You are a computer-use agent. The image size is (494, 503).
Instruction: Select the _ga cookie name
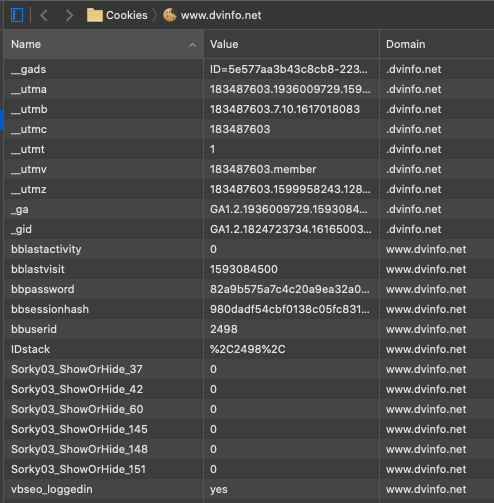(x=20, y=209)
